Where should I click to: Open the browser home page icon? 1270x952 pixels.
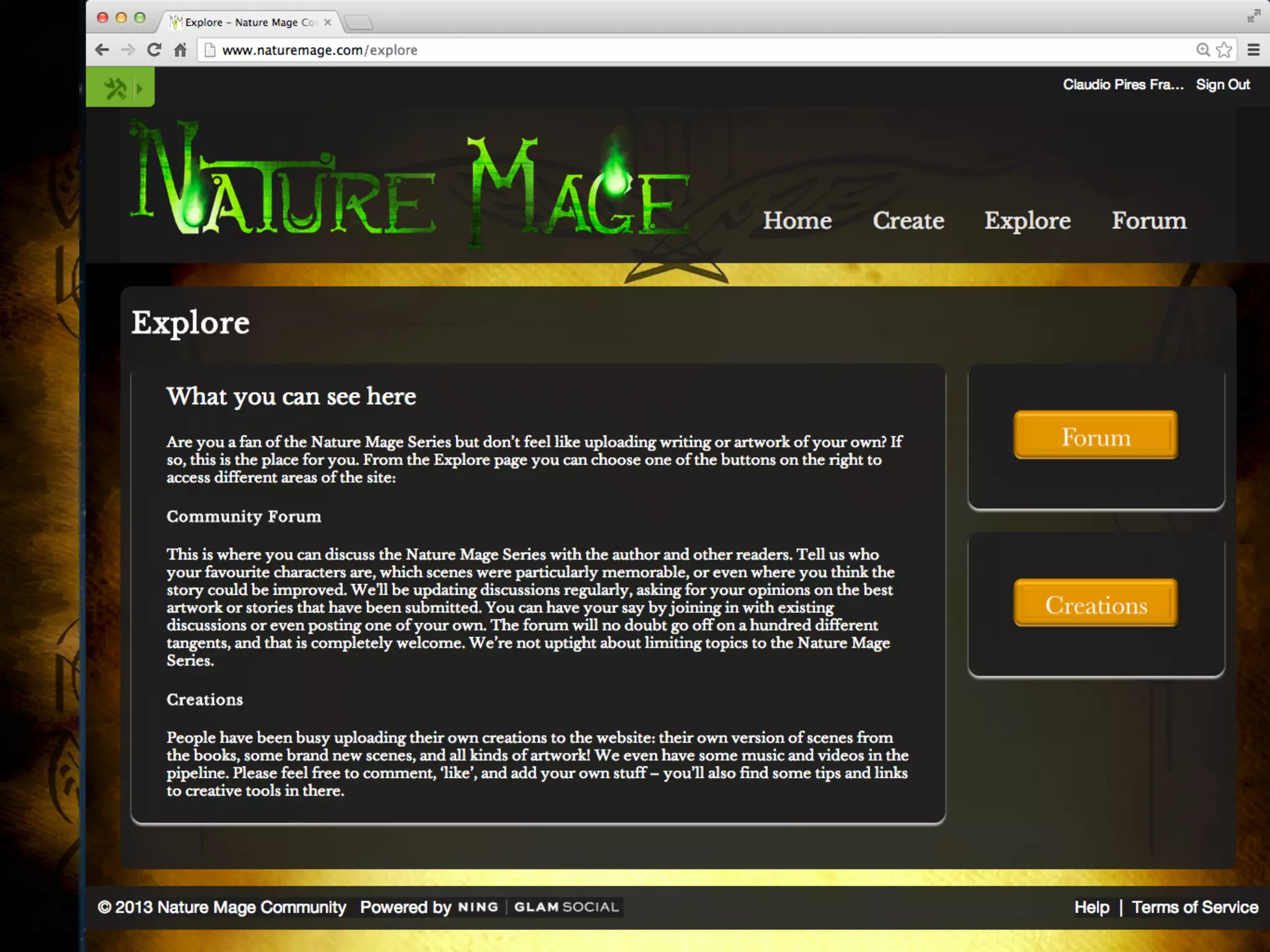pos(180,50)
